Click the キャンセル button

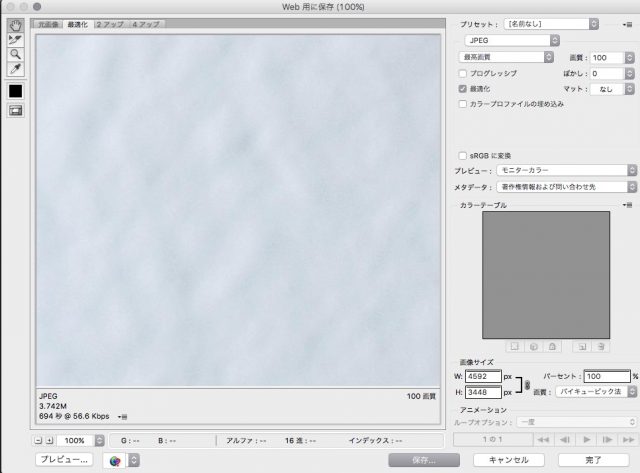coord(507,460)
